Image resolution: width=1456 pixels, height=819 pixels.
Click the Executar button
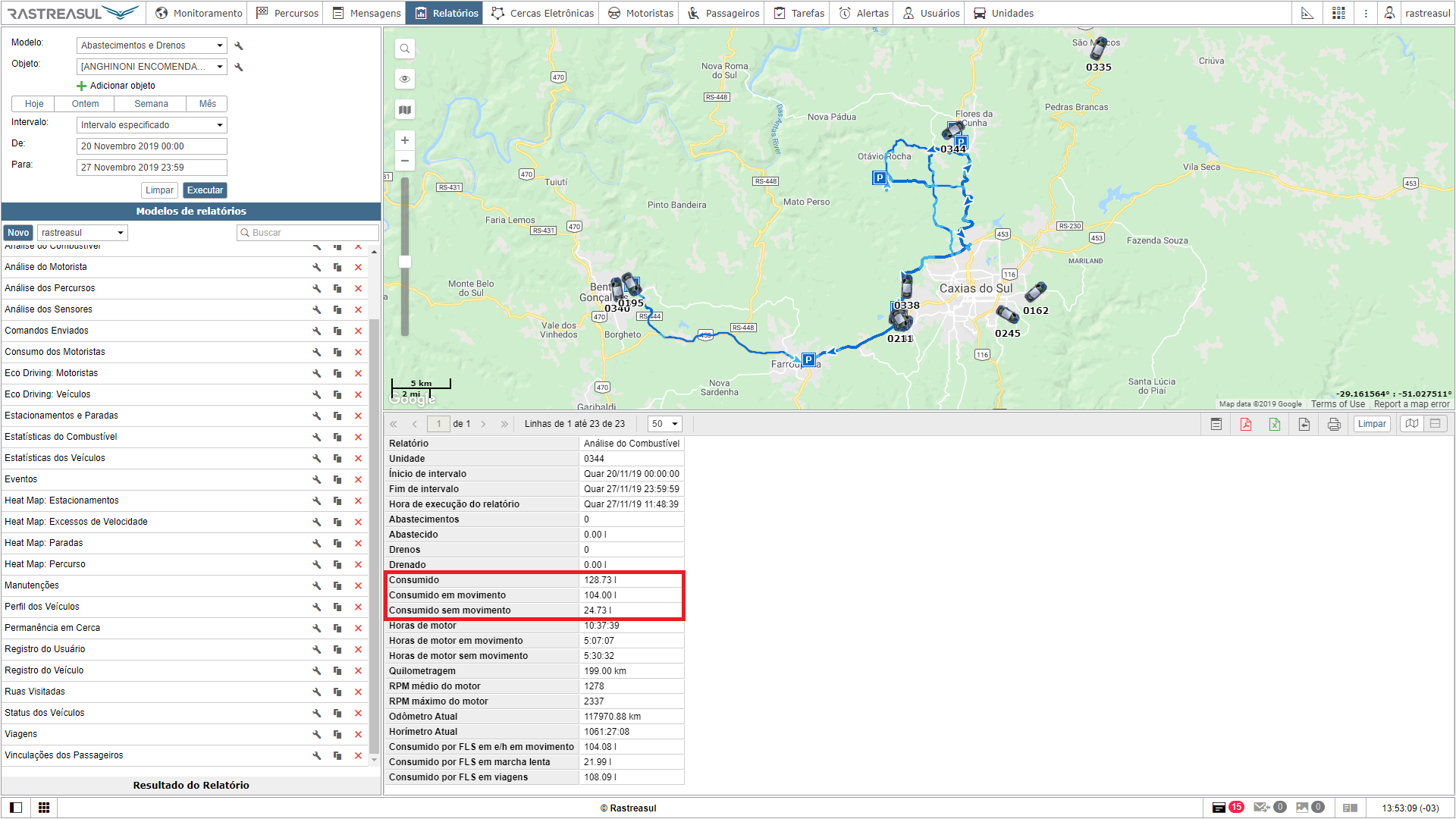coord(205,190)
